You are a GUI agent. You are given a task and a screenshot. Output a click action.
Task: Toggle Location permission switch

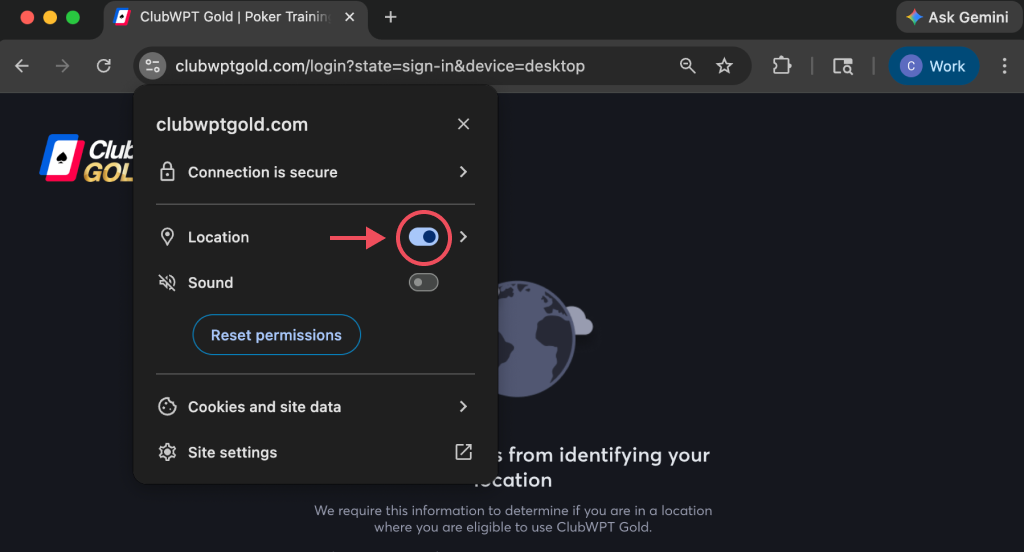coord(423,237)
